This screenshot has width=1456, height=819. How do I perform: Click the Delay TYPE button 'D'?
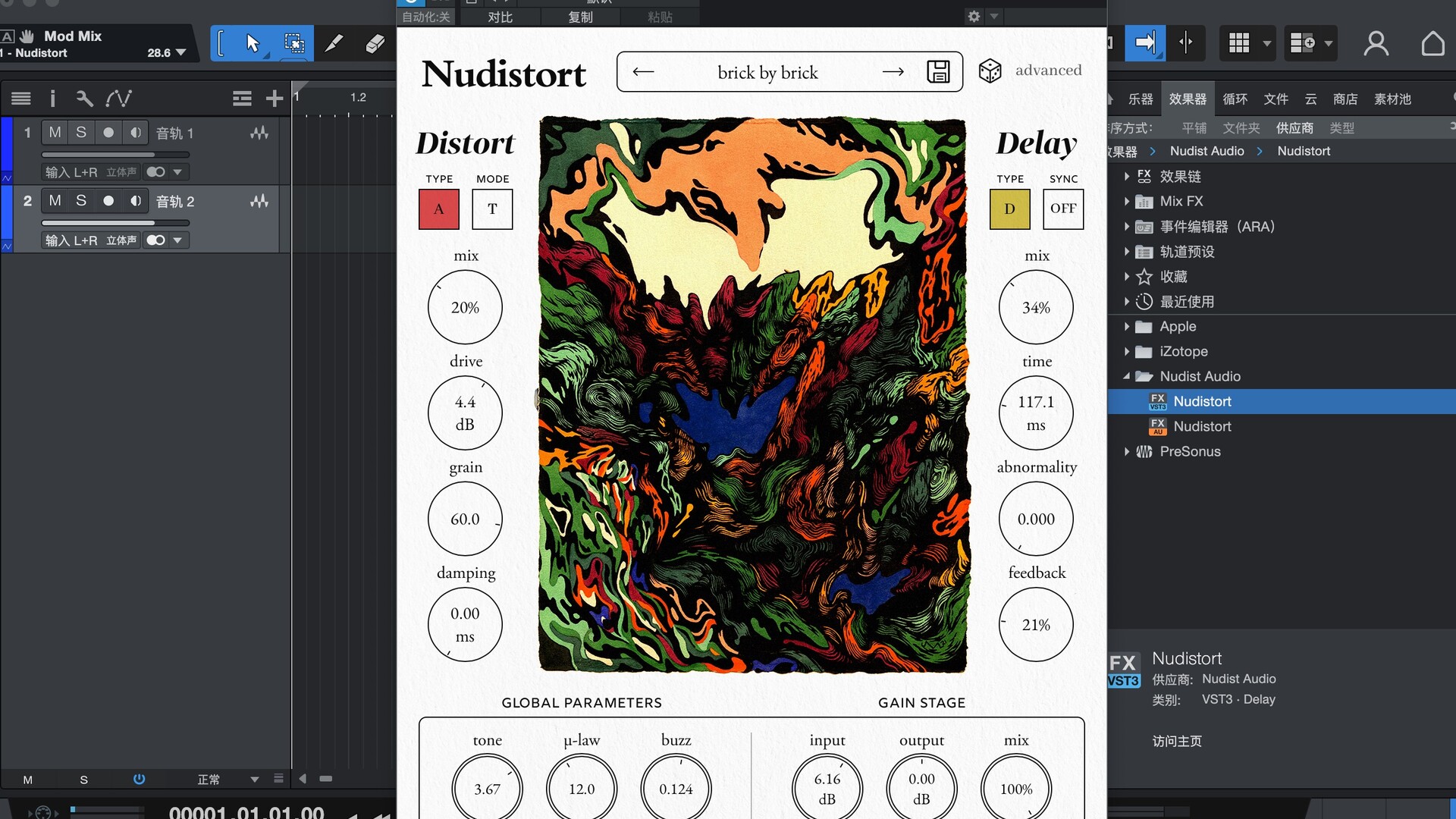click(x=1009, y=209)
